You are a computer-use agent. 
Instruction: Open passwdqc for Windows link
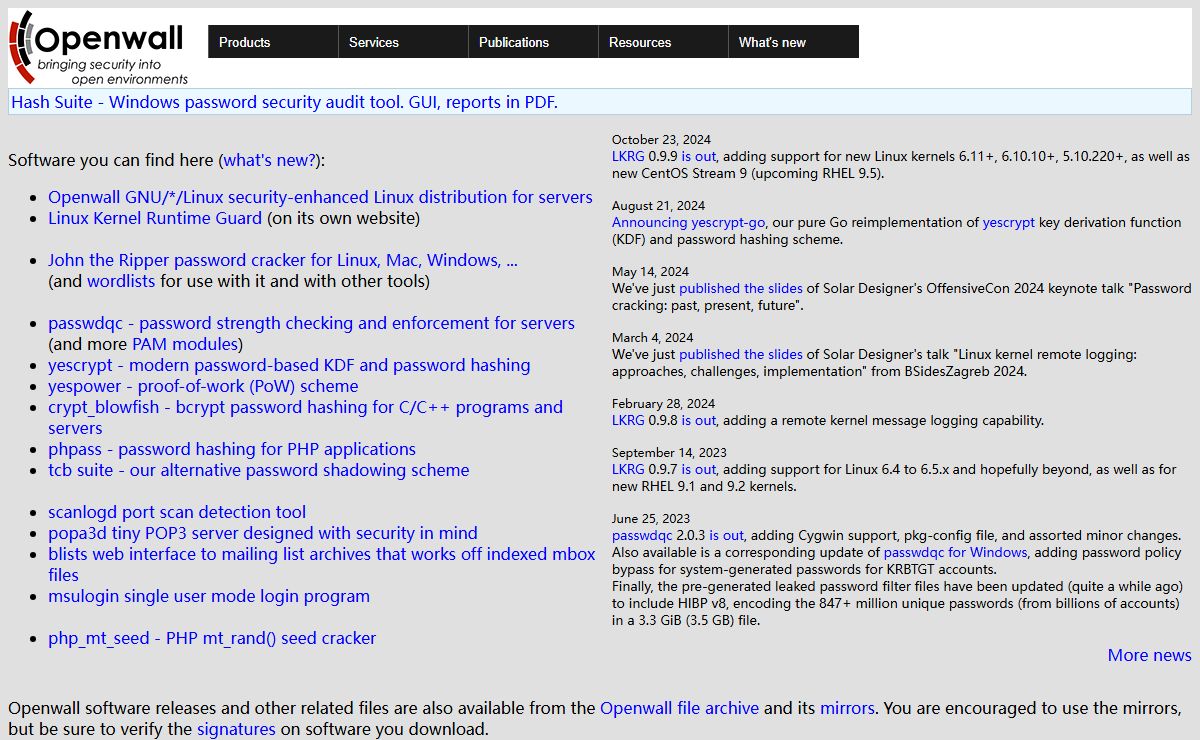[956, 552]
